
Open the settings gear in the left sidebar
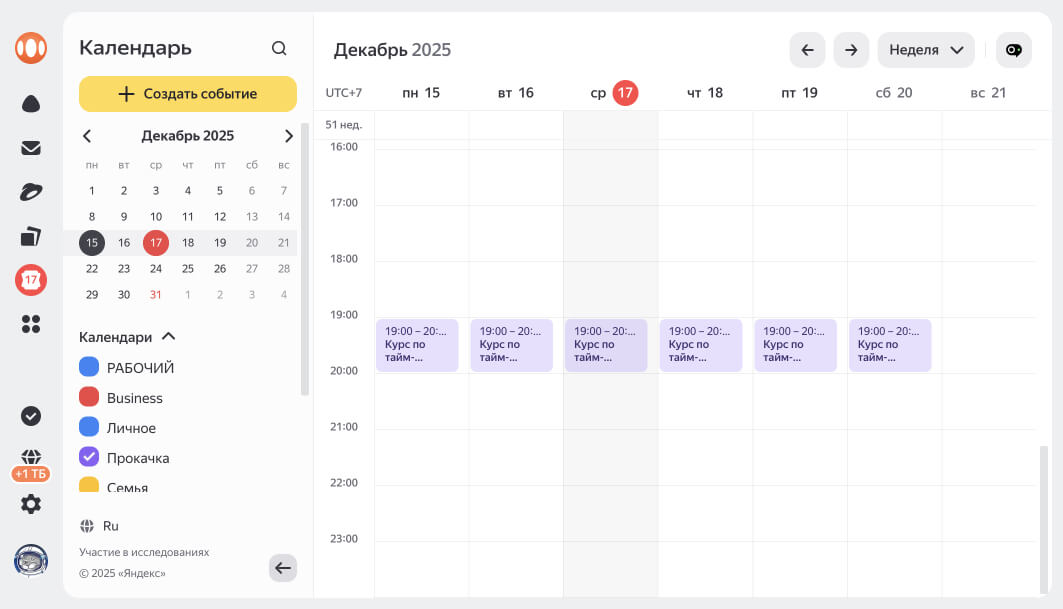(31, 504)
